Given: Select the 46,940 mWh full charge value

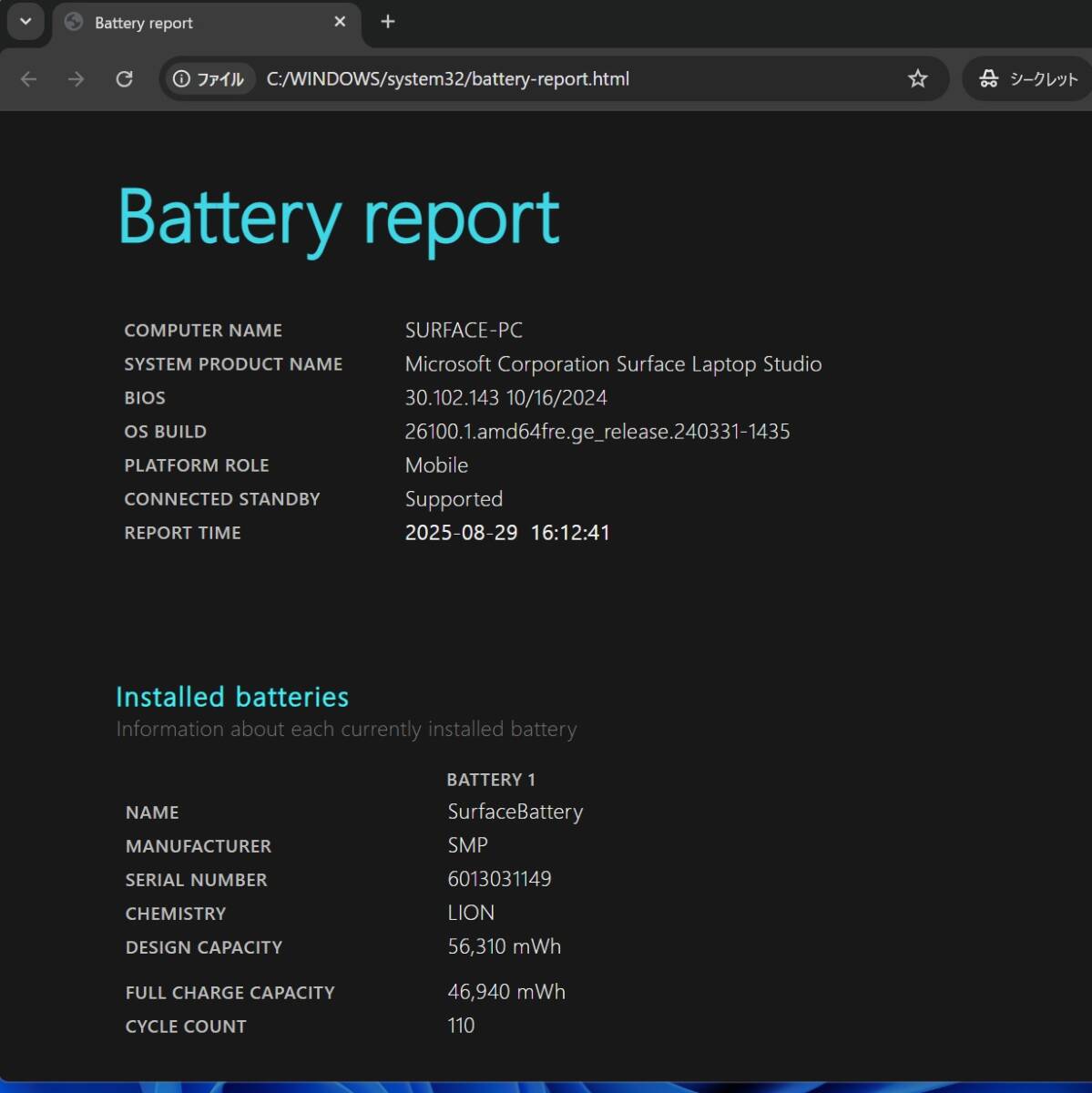Looking at the screenshot, I should coord(506,992).
